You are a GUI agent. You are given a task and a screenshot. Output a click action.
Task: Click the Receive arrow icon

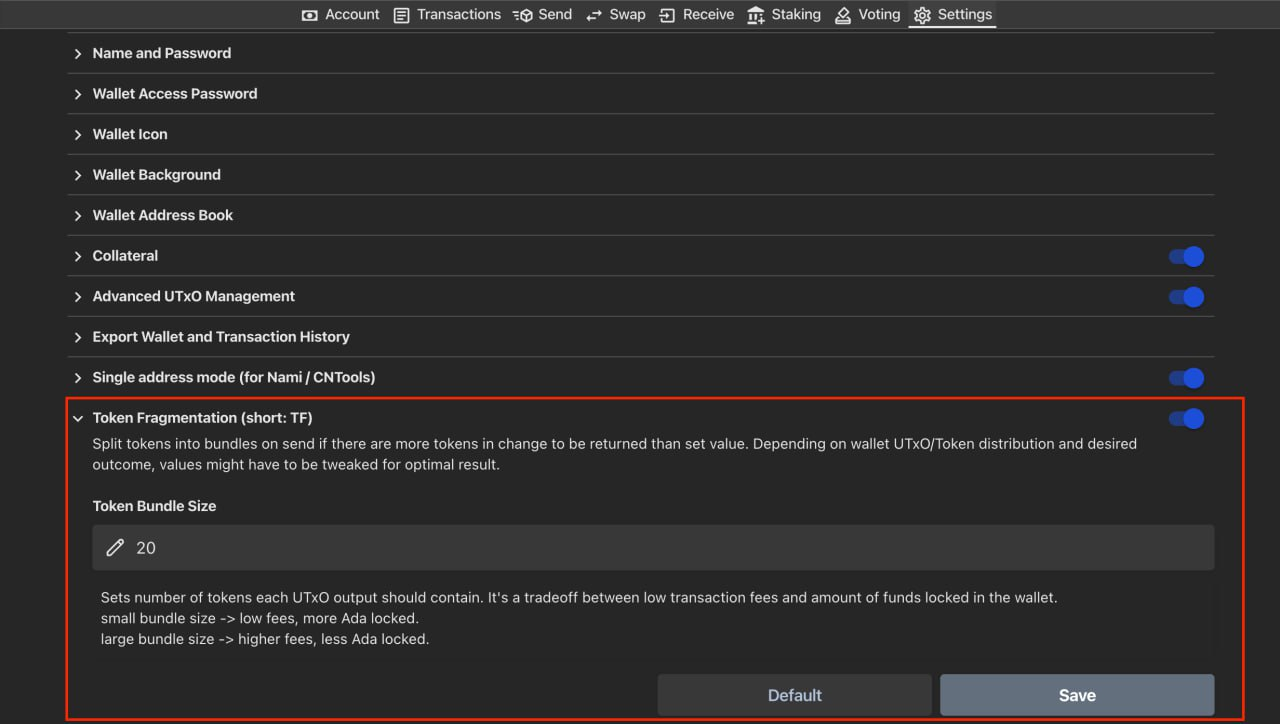tap(667, 15)
